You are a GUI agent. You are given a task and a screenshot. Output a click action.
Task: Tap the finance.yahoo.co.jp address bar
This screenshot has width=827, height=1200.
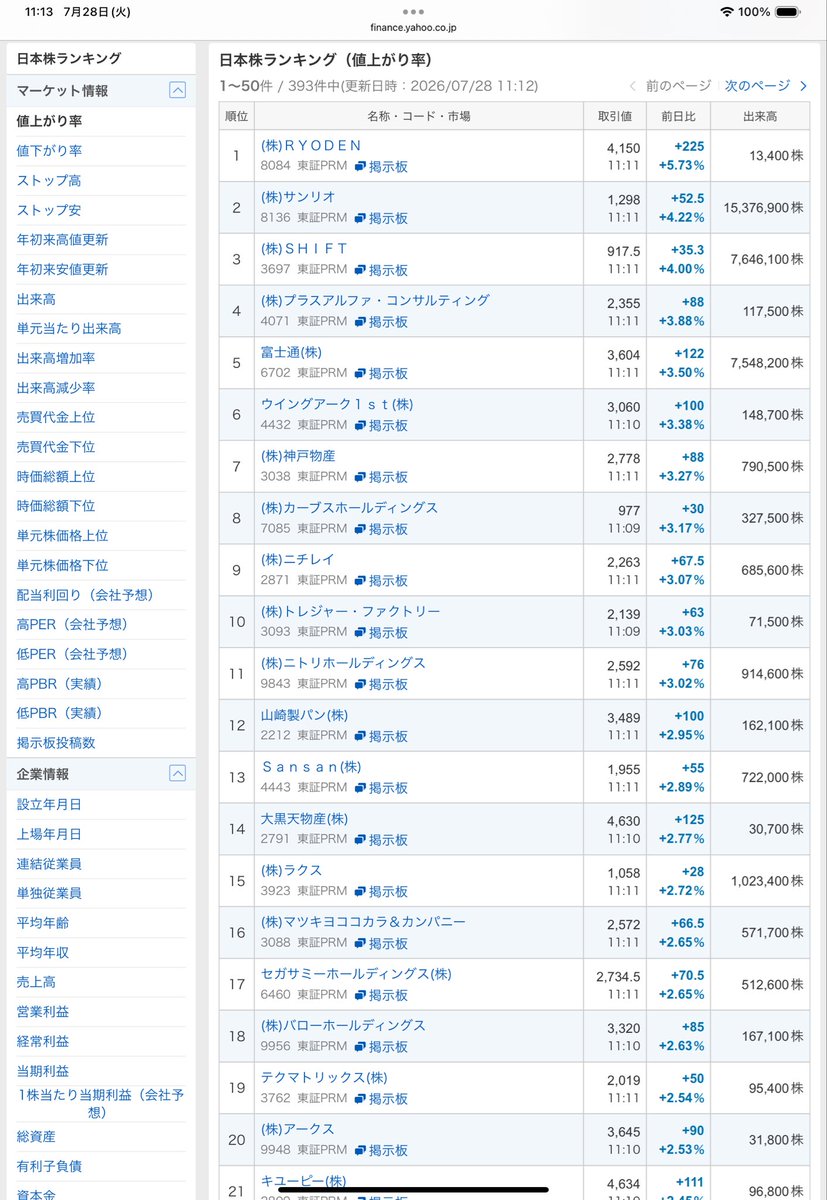pos(413,30)
